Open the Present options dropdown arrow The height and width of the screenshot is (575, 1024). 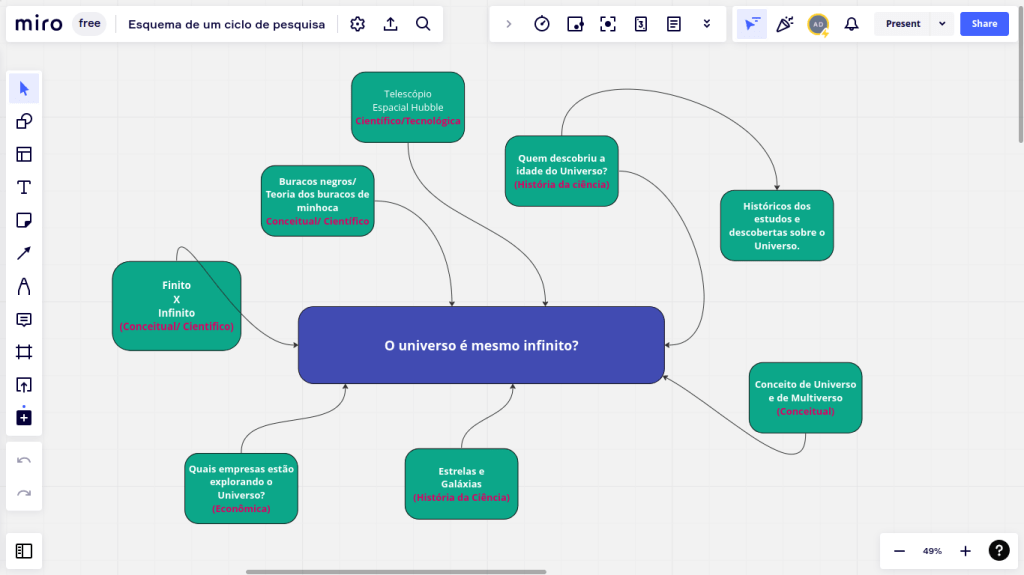(x=942, y=24)
